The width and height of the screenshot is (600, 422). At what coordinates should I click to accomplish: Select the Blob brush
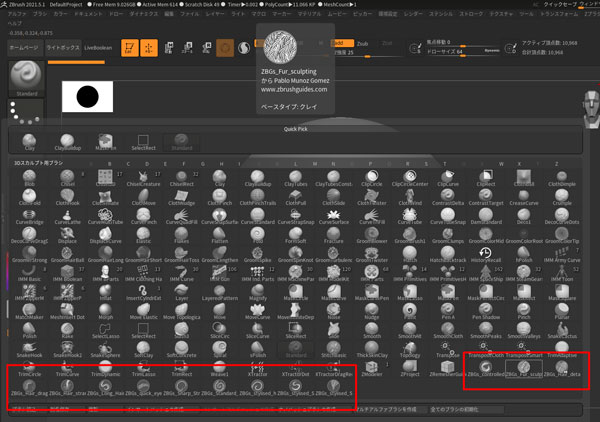tap(29, 178)
